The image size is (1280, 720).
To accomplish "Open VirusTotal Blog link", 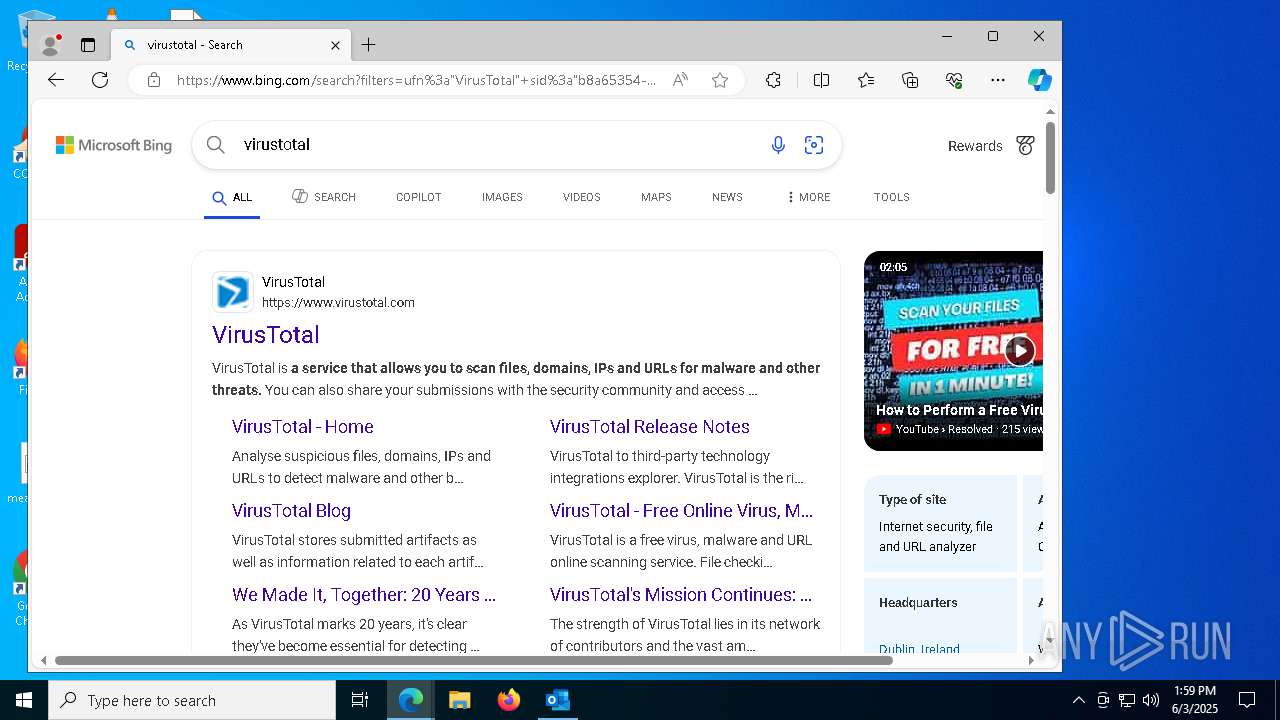I will 291,511.
